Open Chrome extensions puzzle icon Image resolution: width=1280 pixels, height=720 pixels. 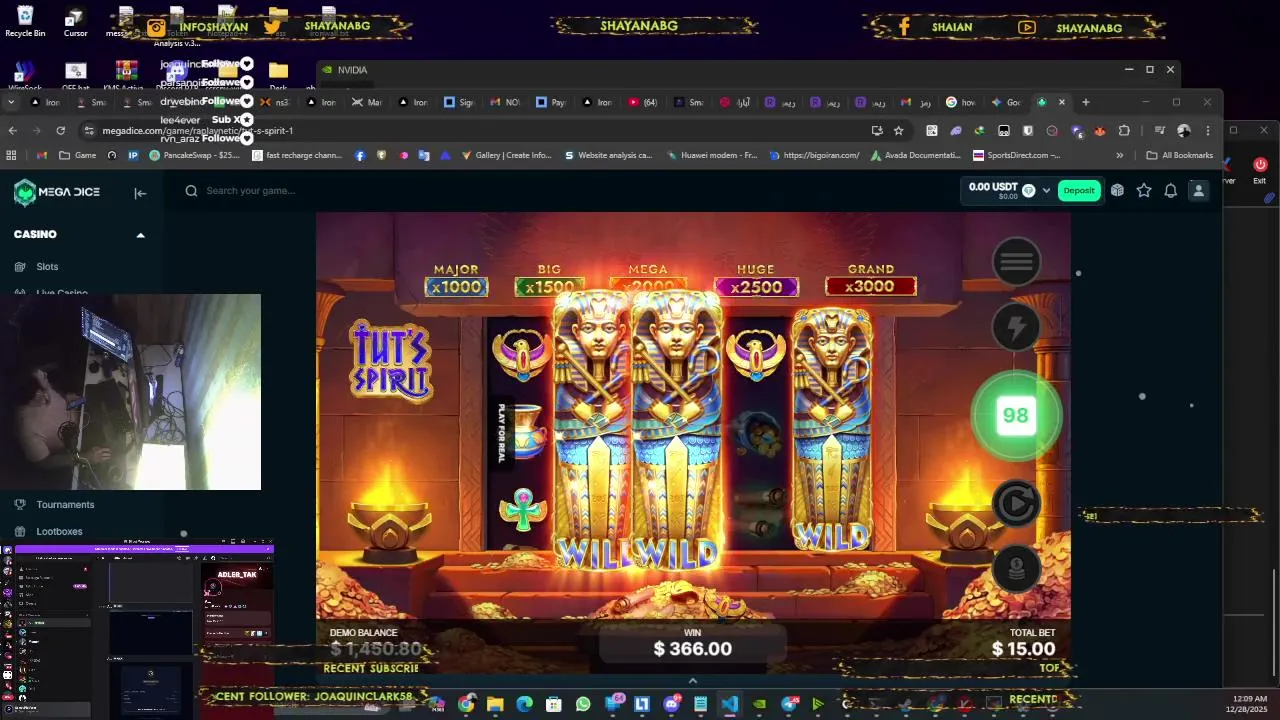[x=1124, y=130]
